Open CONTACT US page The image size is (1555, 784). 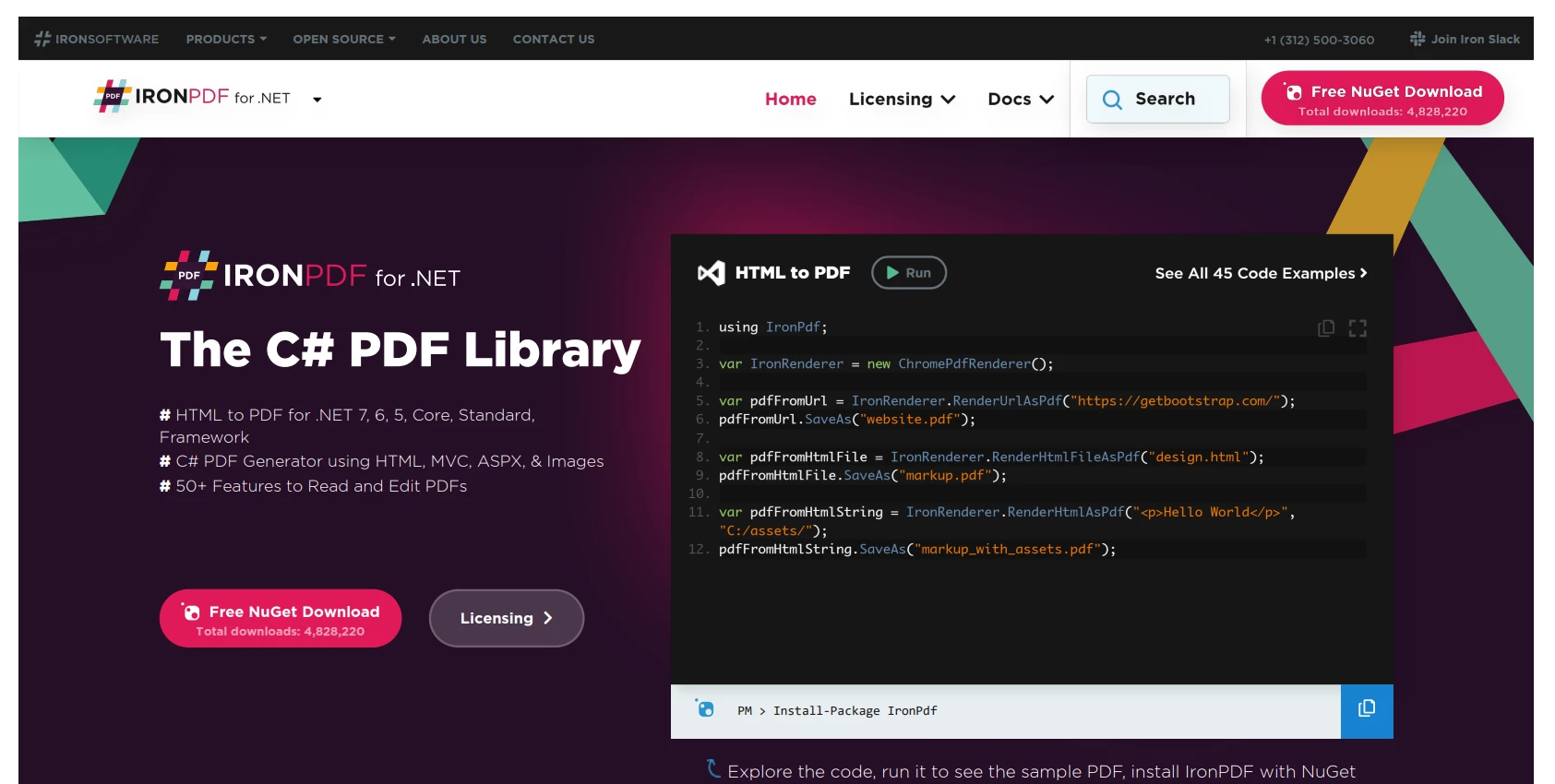[x=554, y=39]
